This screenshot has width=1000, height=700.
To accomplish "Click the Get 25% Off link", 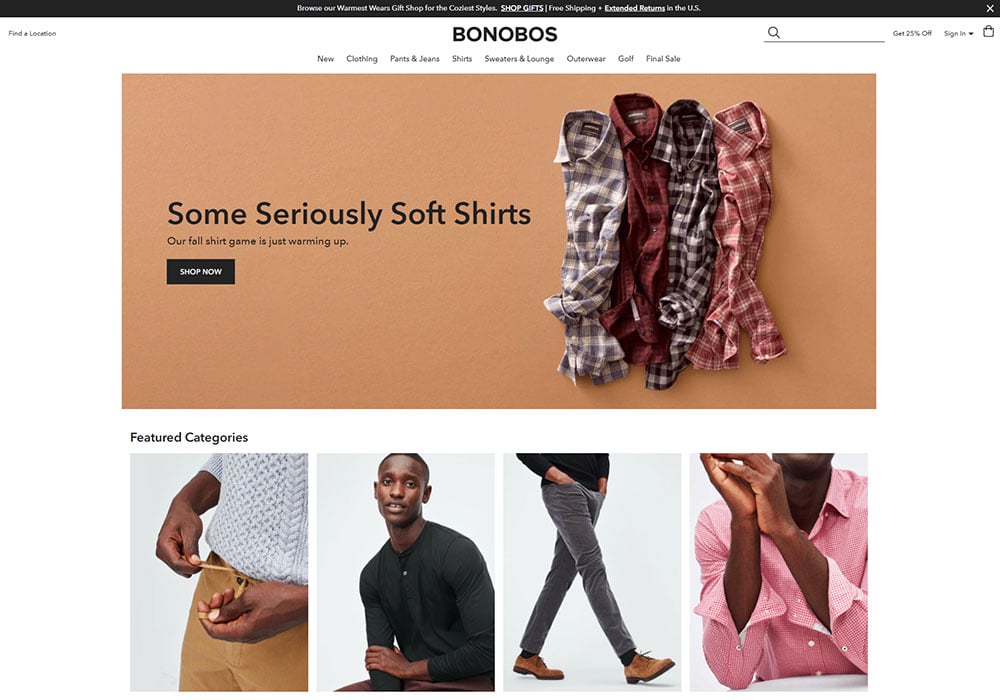I will (912, 33).
